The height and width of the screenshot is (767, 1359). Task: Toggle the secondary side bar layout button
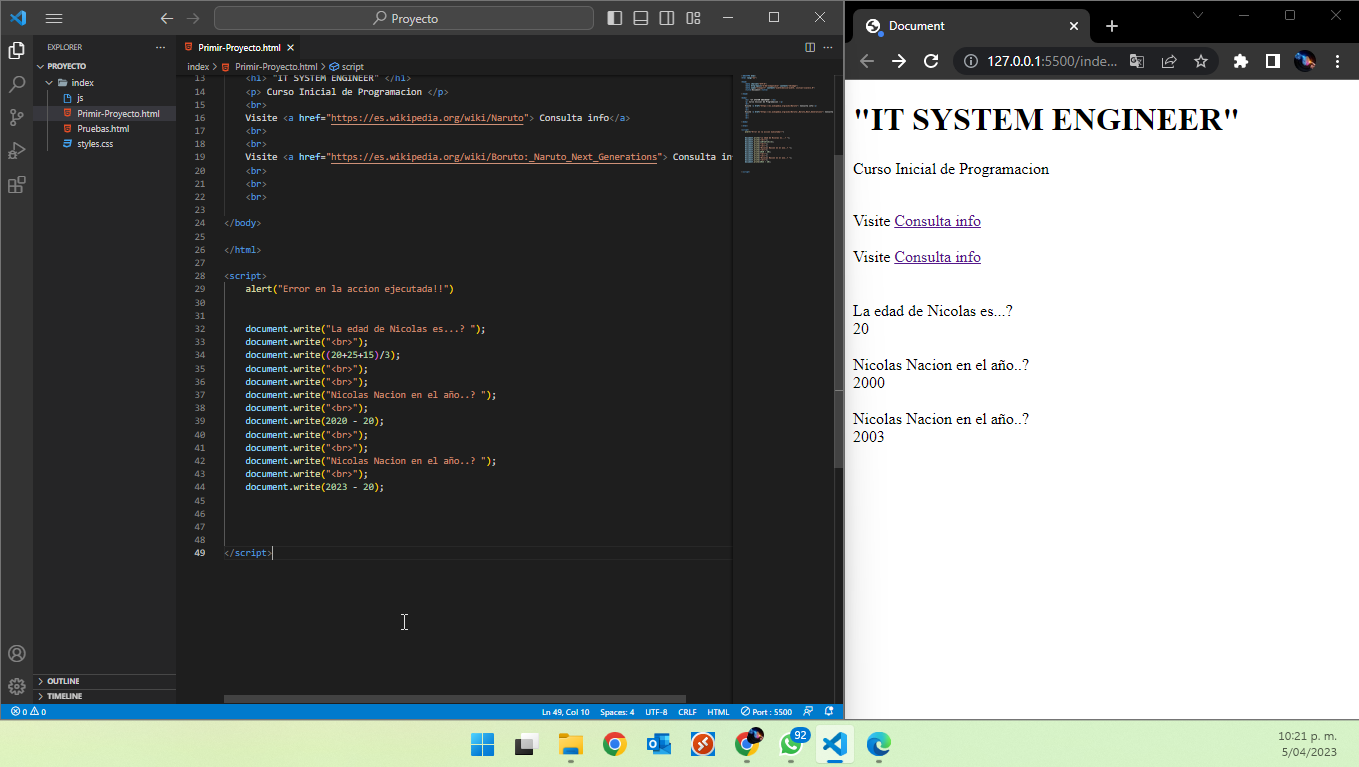point(667,18)
